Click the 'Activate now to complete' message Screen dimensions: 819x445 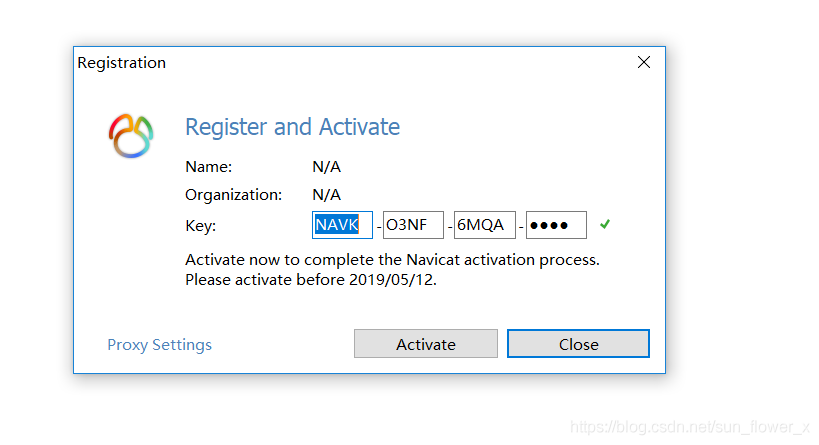(x=392, y=260)
